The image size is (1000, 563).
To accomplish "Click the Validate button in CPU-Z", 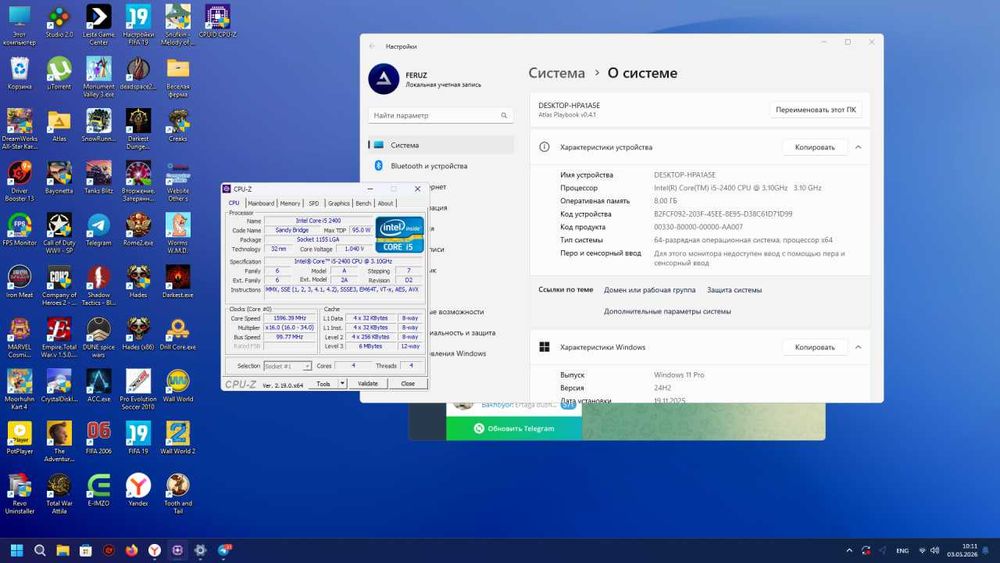I will pos(367,384).
